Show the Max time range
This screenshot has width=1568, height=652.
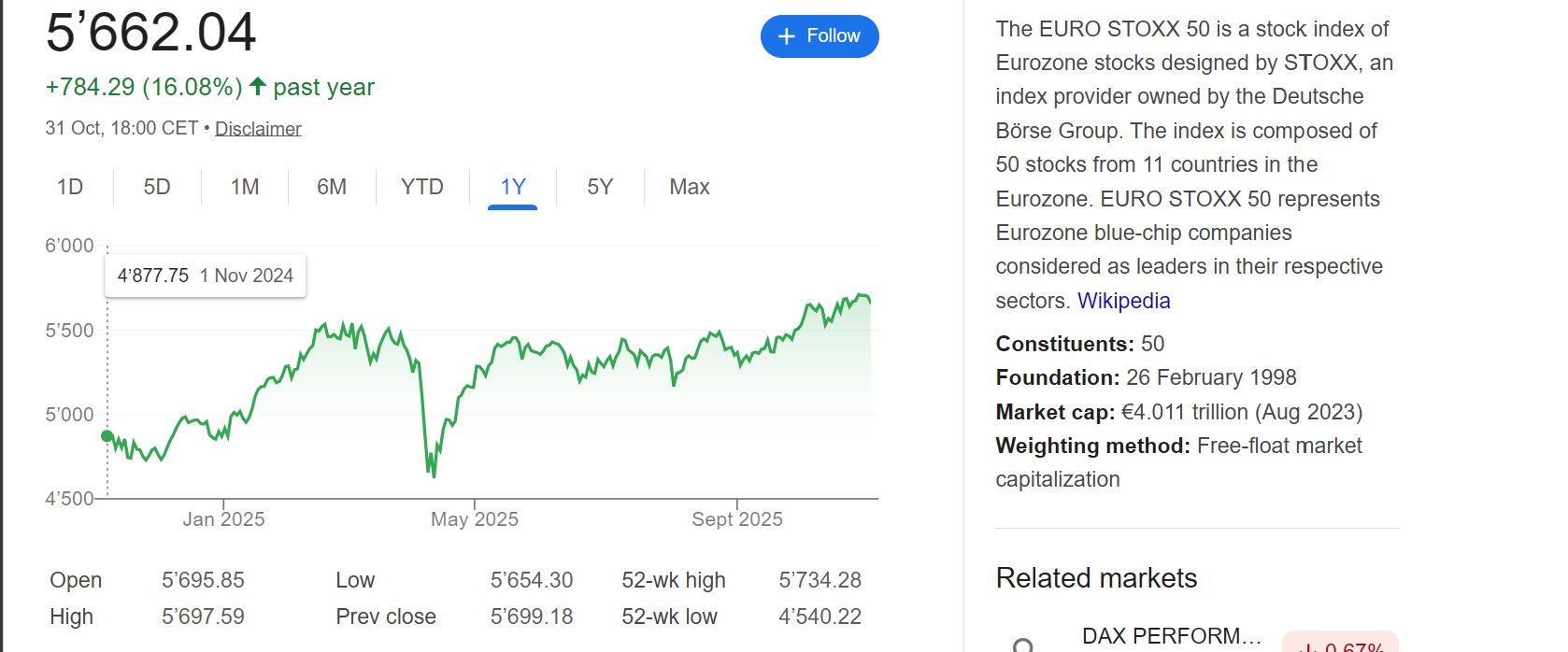click(690, 187)
